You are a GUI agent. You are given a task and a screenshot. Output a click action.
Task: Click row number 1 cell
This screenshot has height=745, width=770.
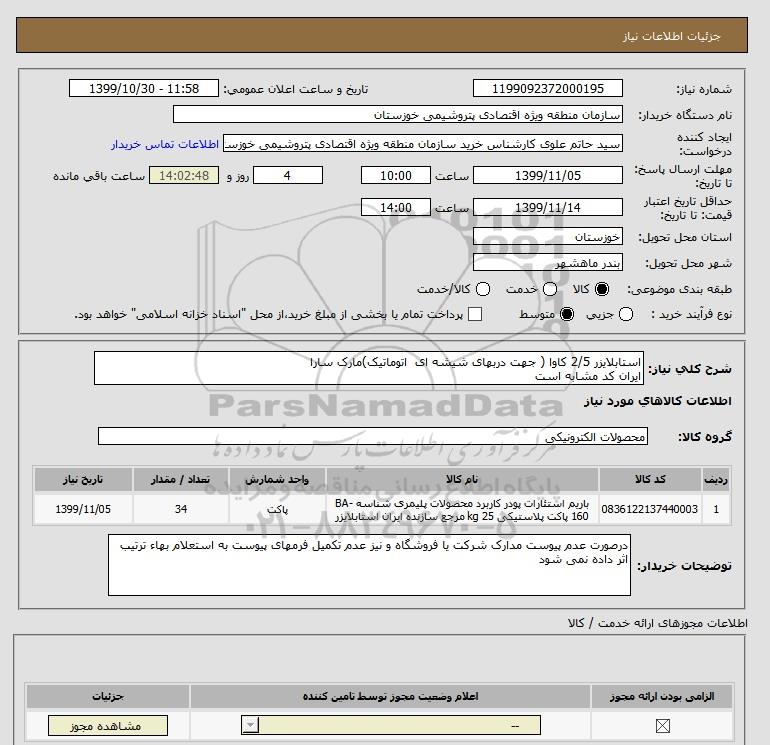tap(716, 509)
